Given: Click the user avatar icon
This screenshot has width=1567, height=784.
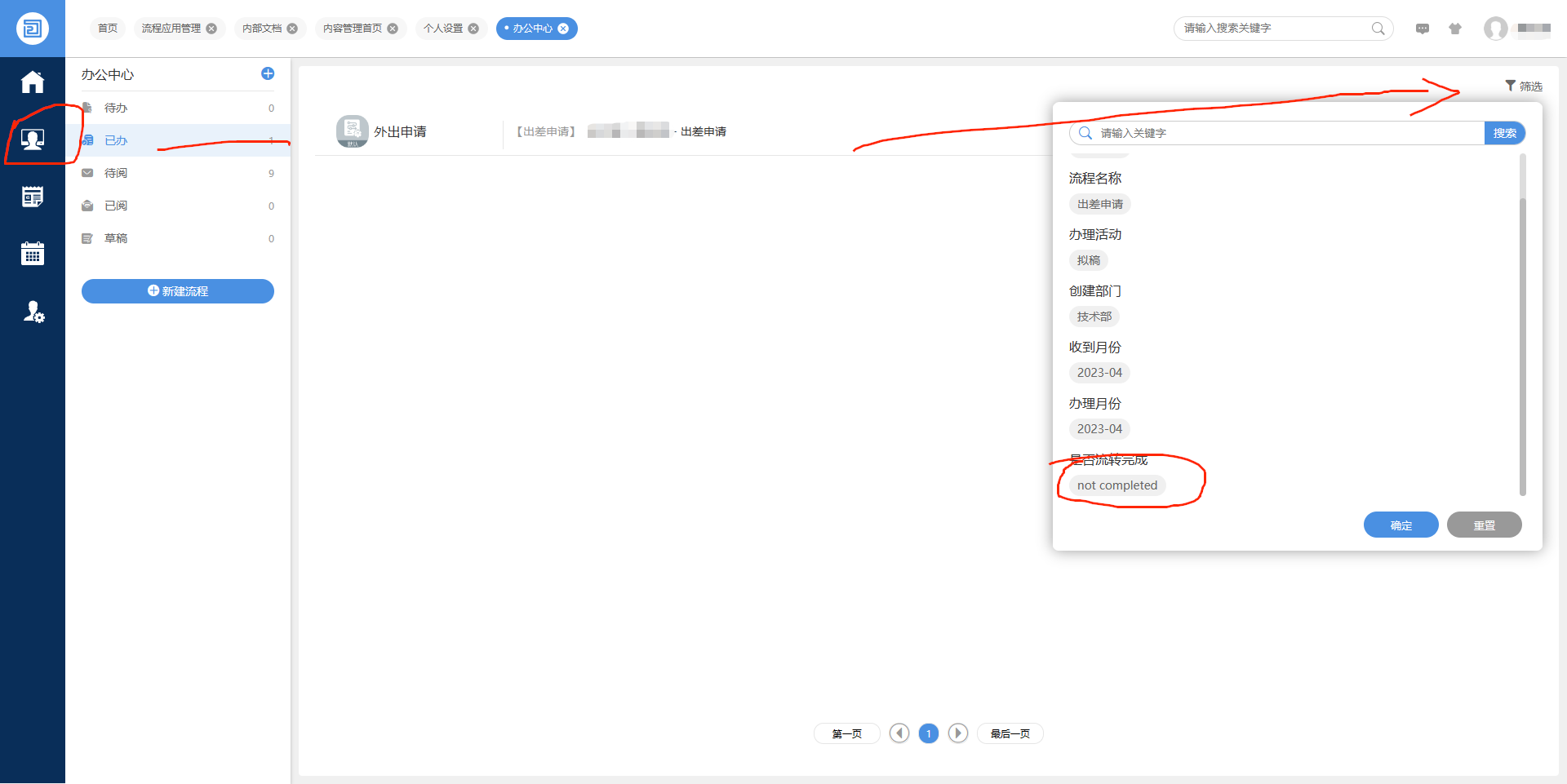Looking at the screenshot, I should tap(1496, 29).
